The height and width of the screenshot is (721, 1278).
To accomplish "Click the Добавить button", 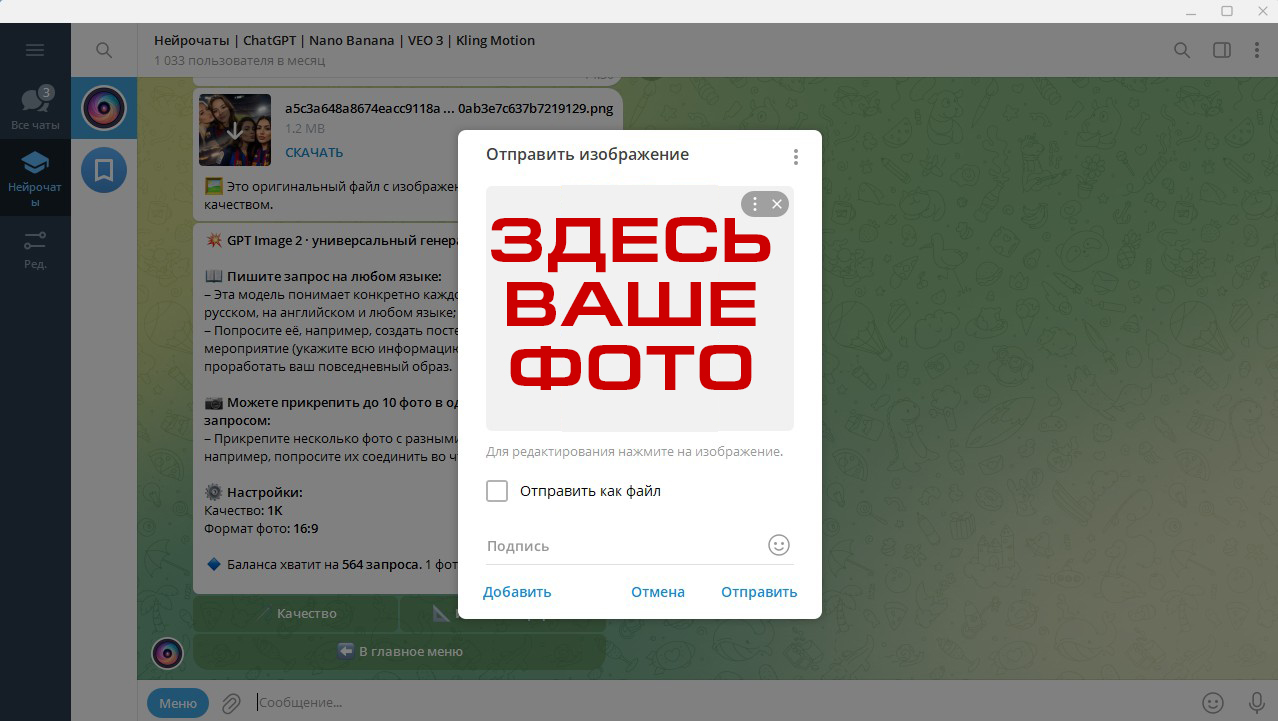I will pyautogui.click(x=517, y=592).
